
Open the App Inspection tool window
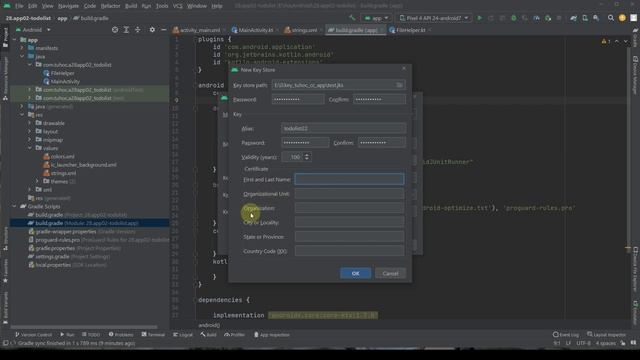[271, 335]
